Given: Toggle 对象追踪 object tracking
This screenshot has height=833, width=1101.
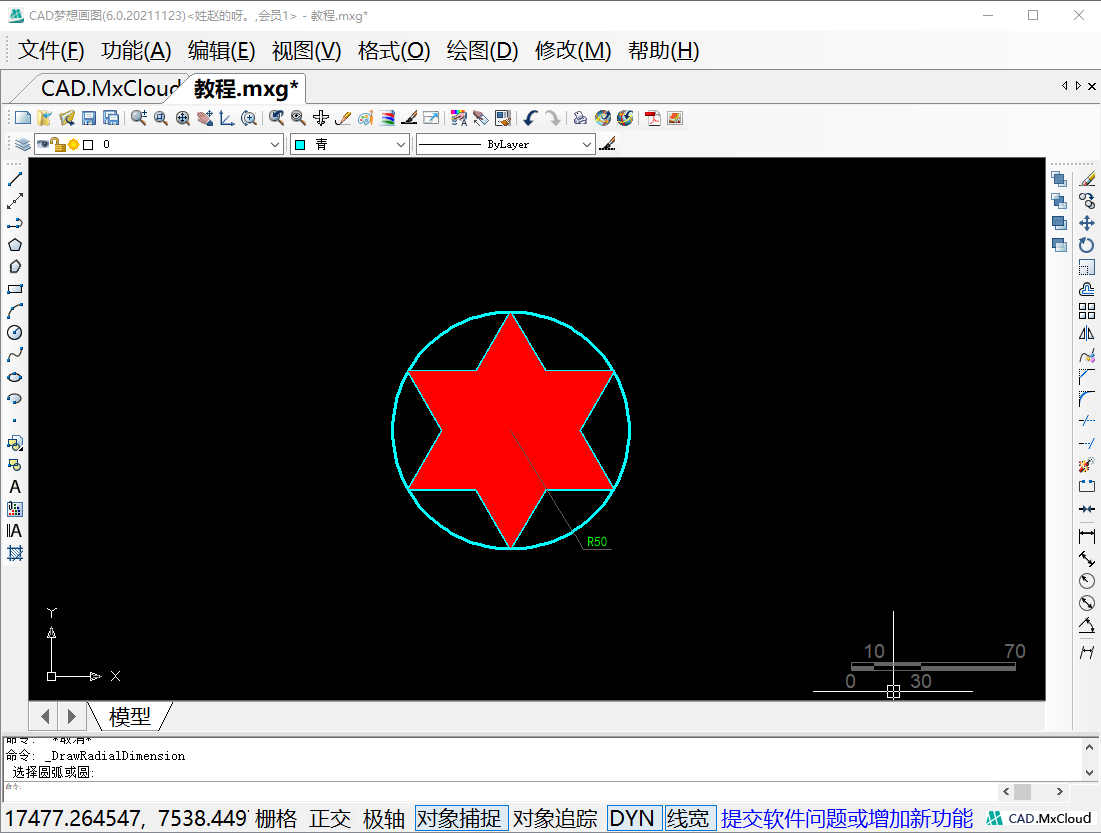Looking at the screenshot, I should click(x=555, y=818).
